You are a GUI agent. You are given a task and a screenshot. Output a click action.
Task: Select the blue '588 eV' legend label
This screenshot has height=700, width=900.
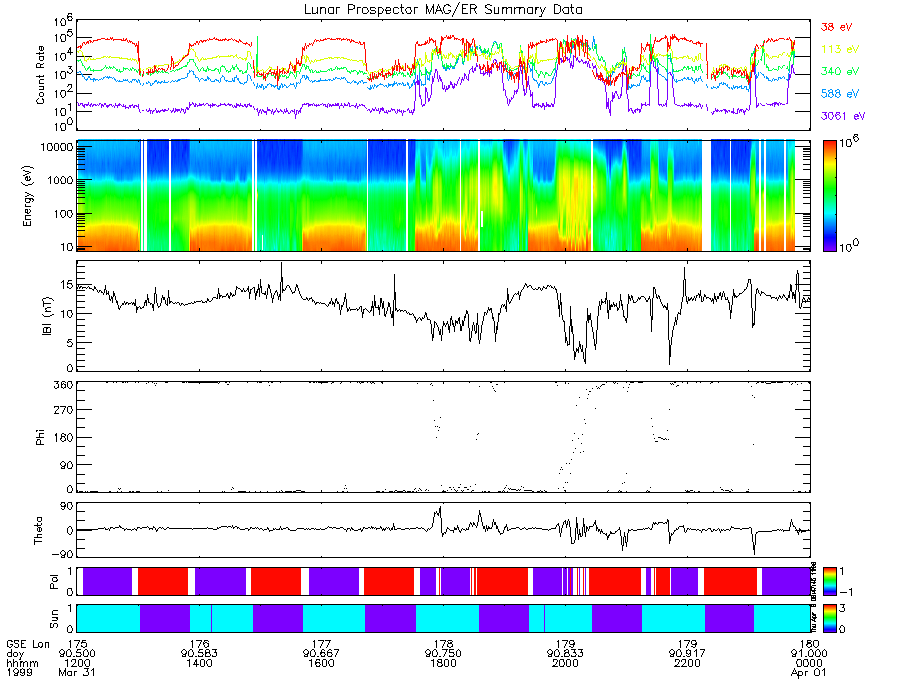[x=840, y=94]
